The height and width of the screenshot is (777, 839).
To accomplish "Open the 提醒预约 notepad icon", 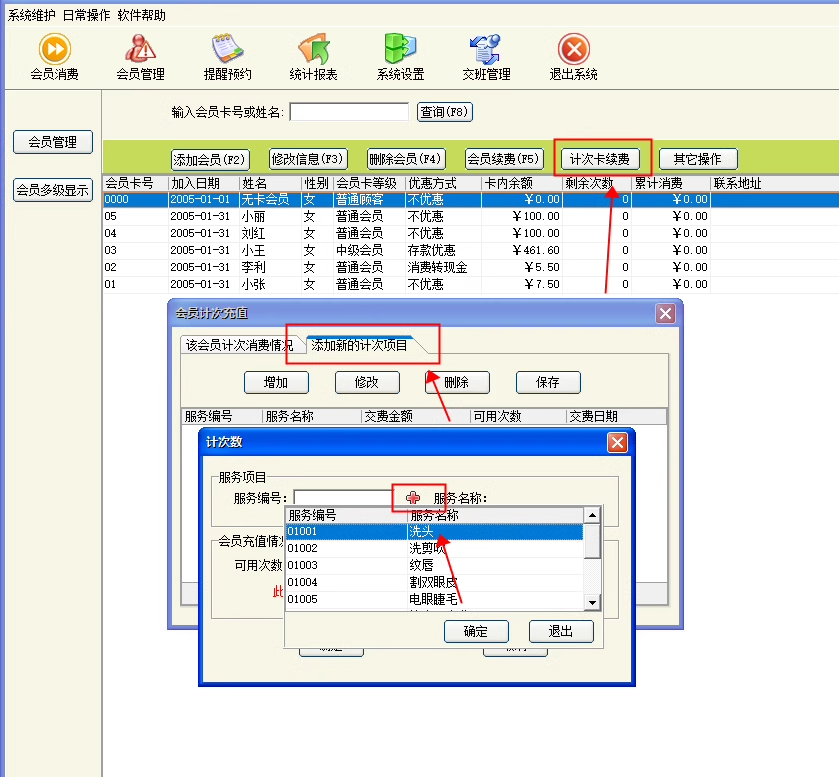I will tap(227, 57).
